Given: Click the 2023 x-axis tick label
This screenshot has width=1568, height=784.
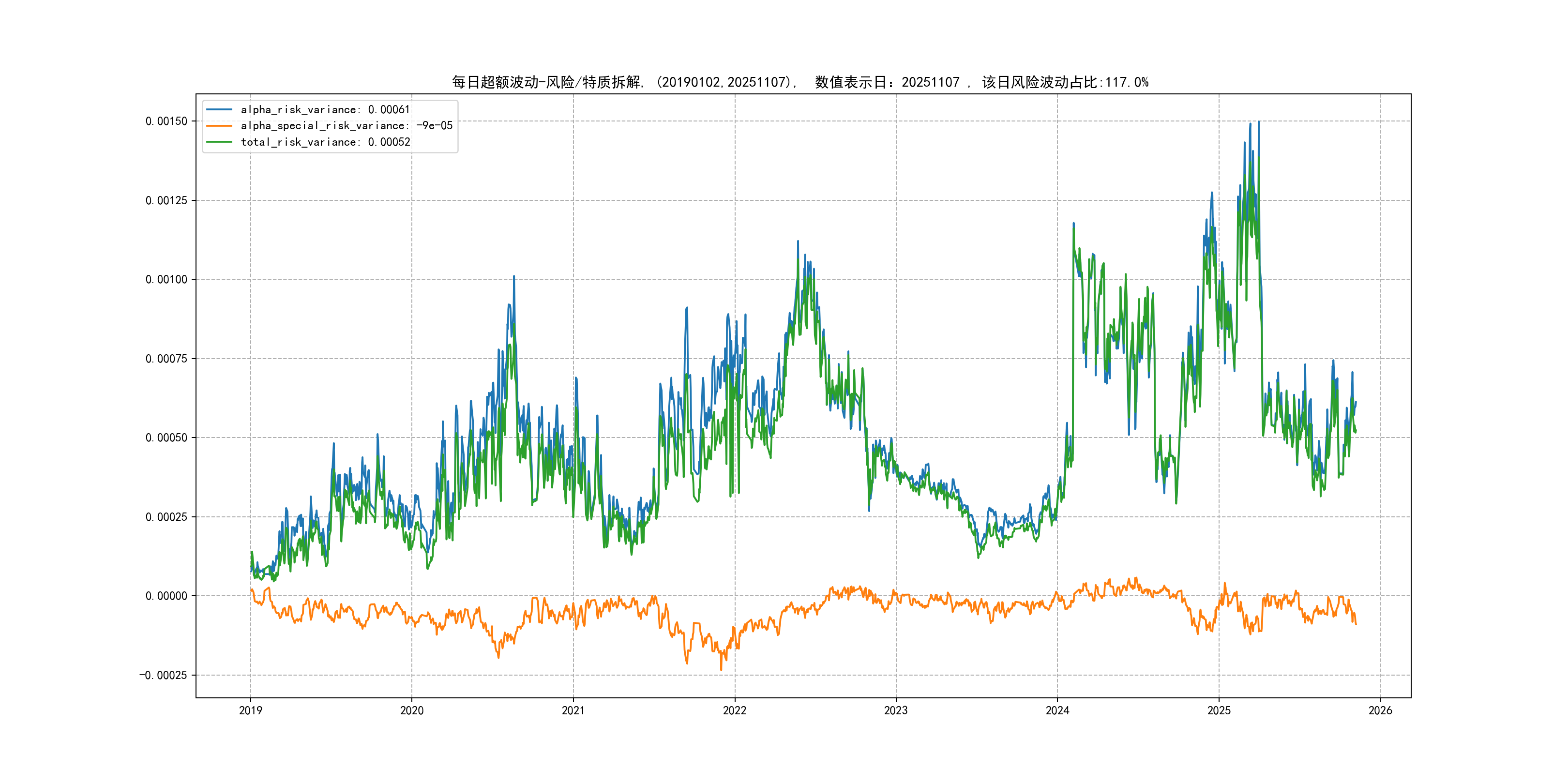Looking at the screenshot, I should (895, 710).
